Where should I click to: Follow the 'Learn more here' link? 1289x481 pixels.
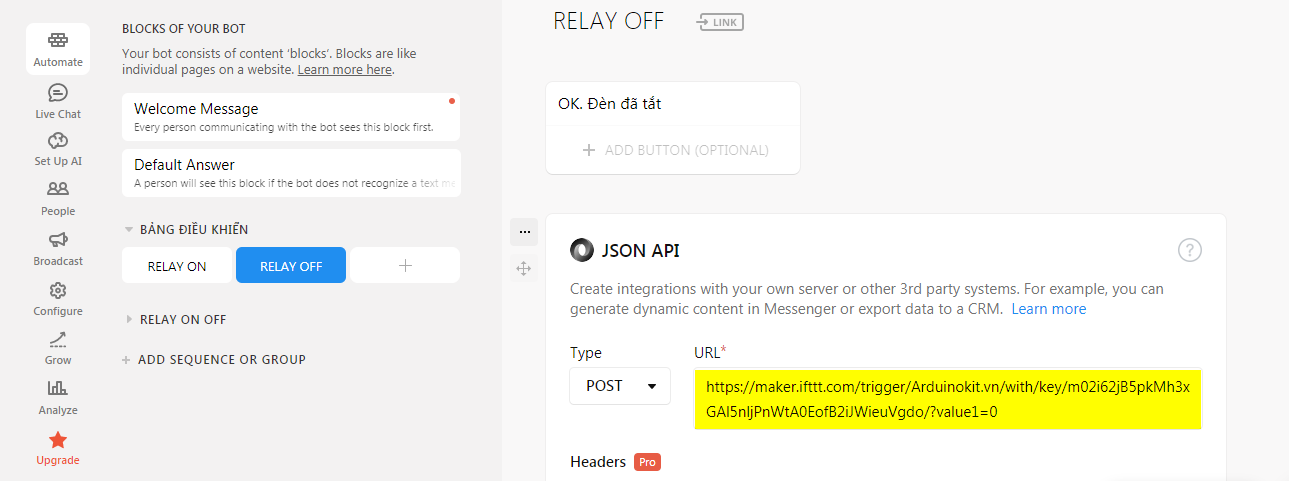click(x=344, y=70)
